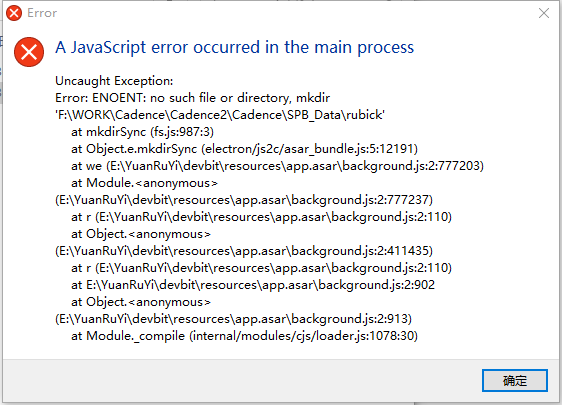The height and width of the screenshot is (405, 562).
Task: Click the "at Module.<anonymous>" line
Action: (x=144, y=183)
